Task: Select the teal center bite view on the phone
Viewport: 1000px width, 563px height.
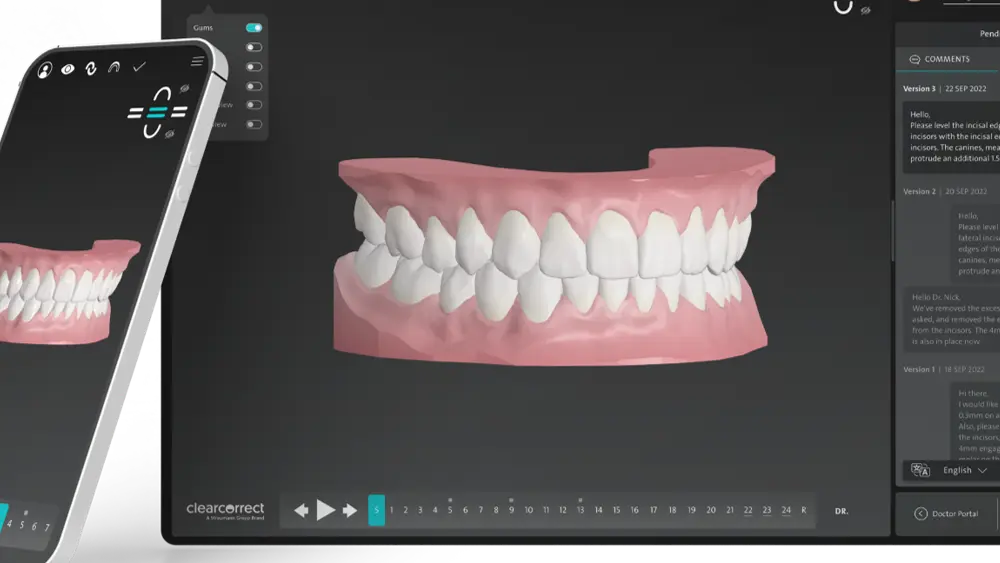Action: tap(157, 113)
